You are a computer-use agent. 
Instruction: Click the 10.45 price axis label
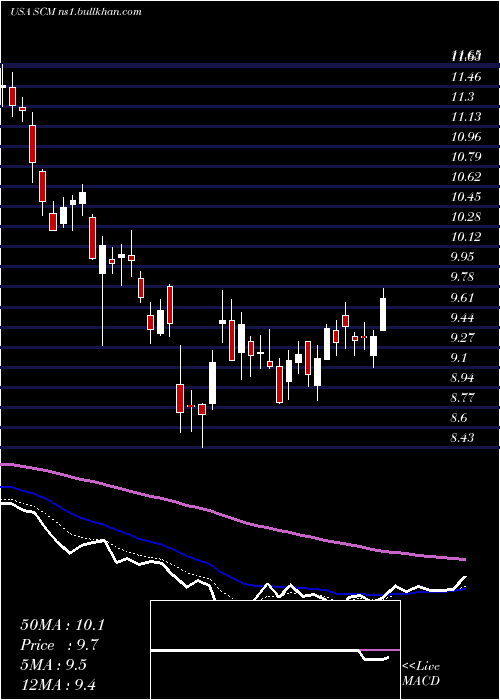tap(466, 197)
